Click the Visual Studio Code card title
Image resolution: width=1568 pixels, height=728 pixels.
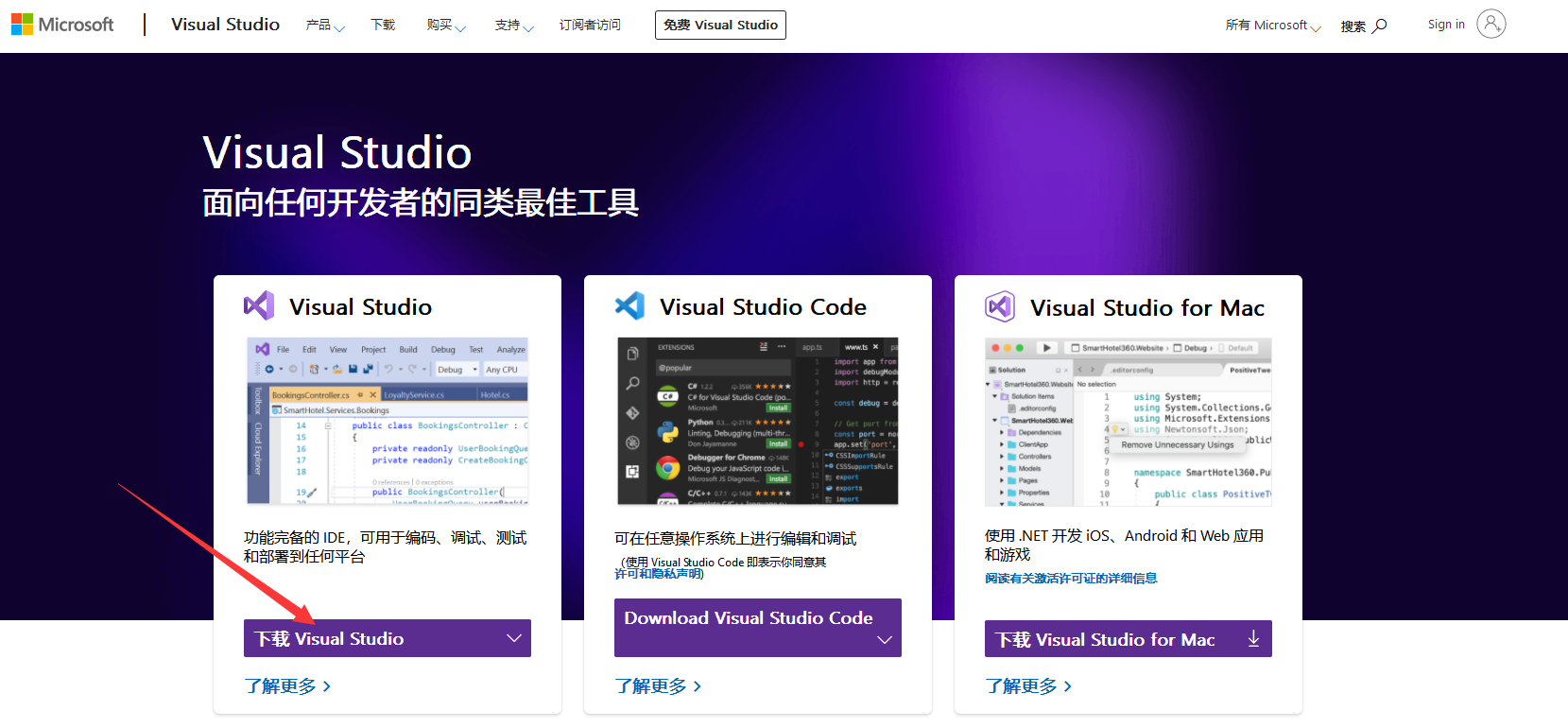(763, 307)
